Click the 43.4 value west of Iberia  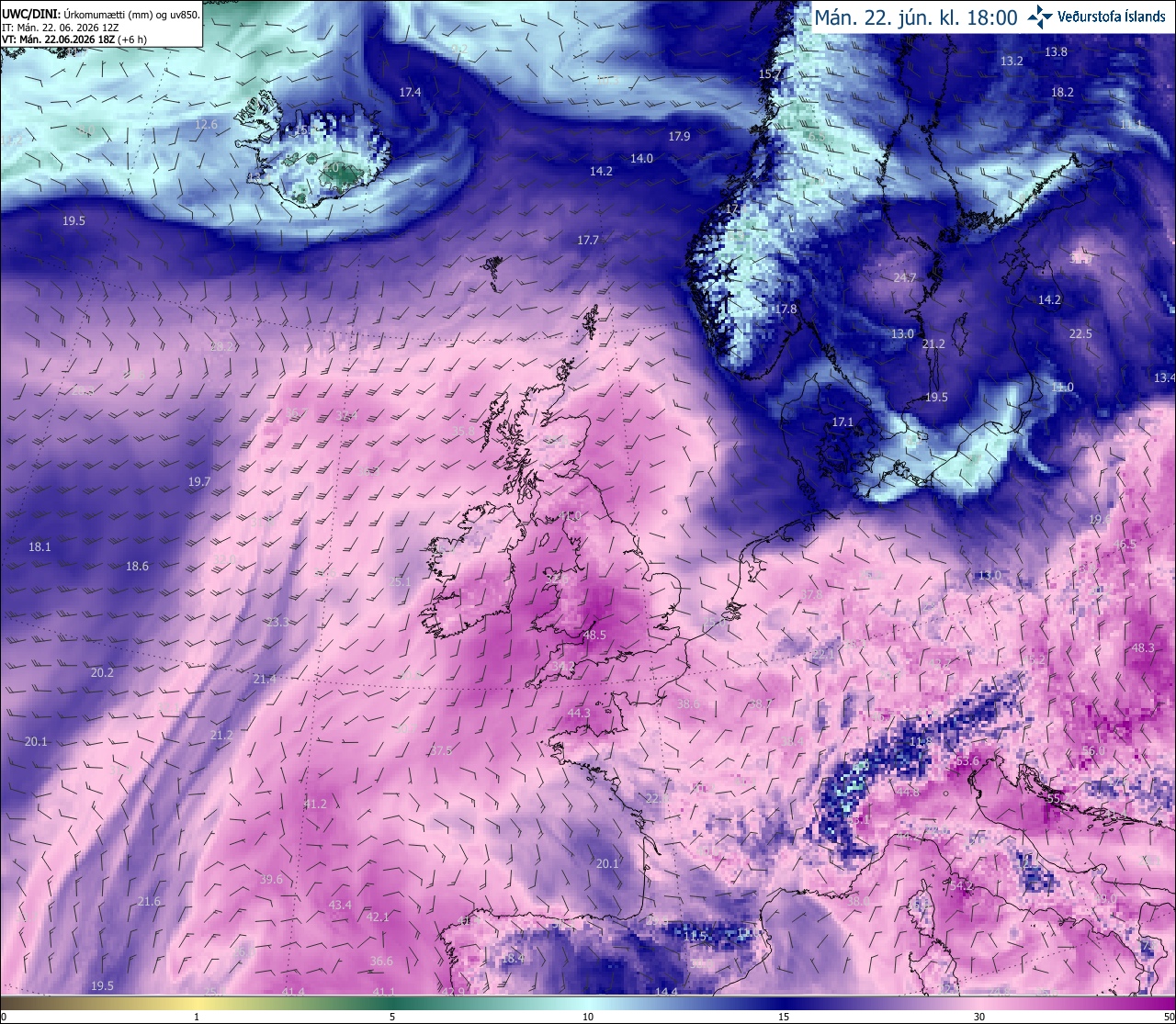coord(340,905)
